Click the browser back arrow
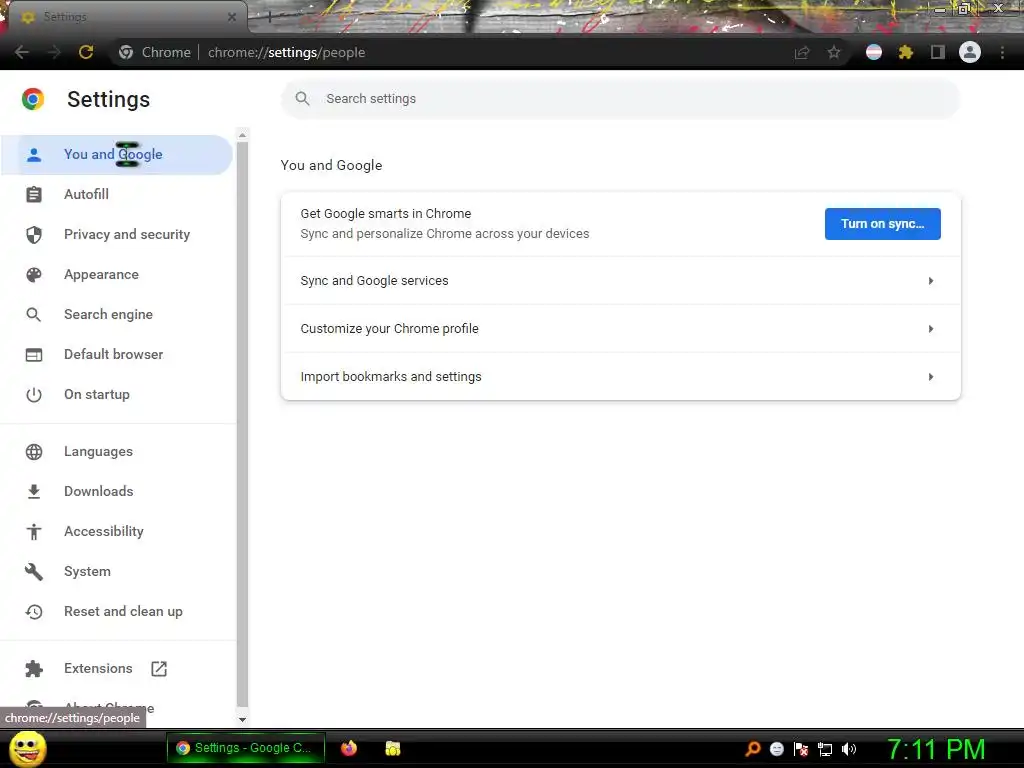The height and width of the screenshot is (768, 1024). pyautogui.click(x=22, y=52)
